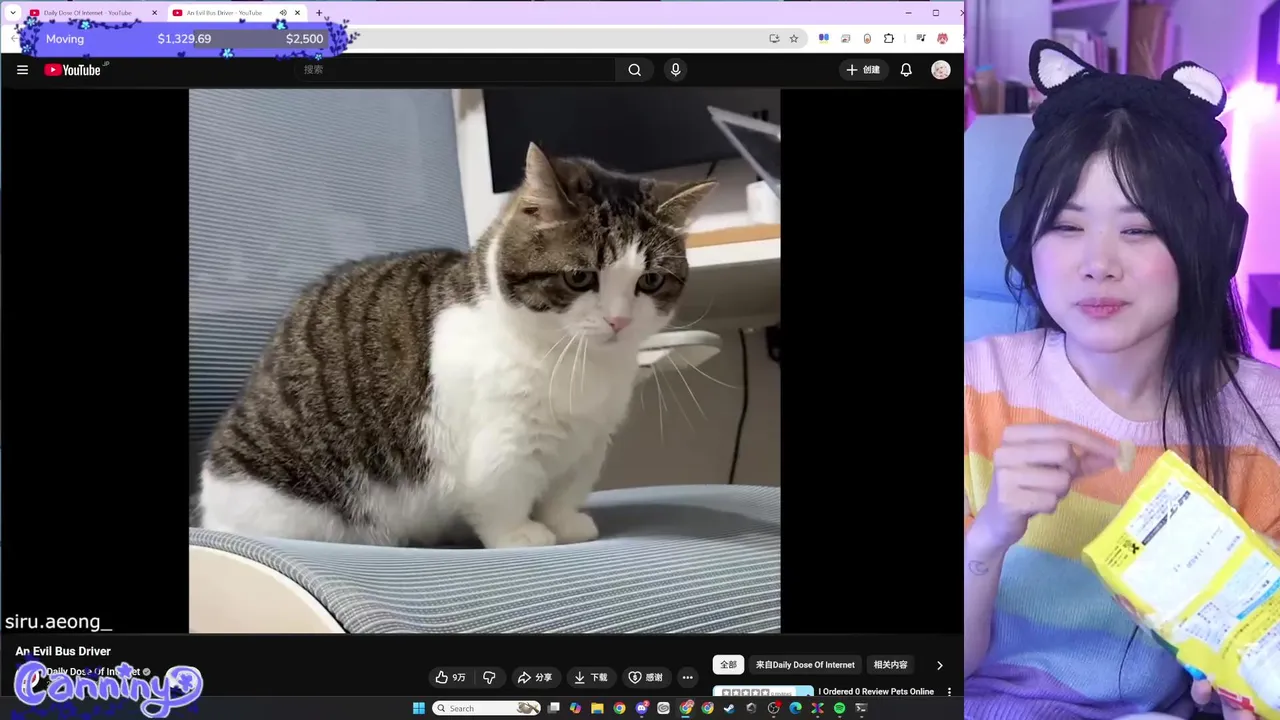Click into the YouTube search box

[x=455, y=70]
